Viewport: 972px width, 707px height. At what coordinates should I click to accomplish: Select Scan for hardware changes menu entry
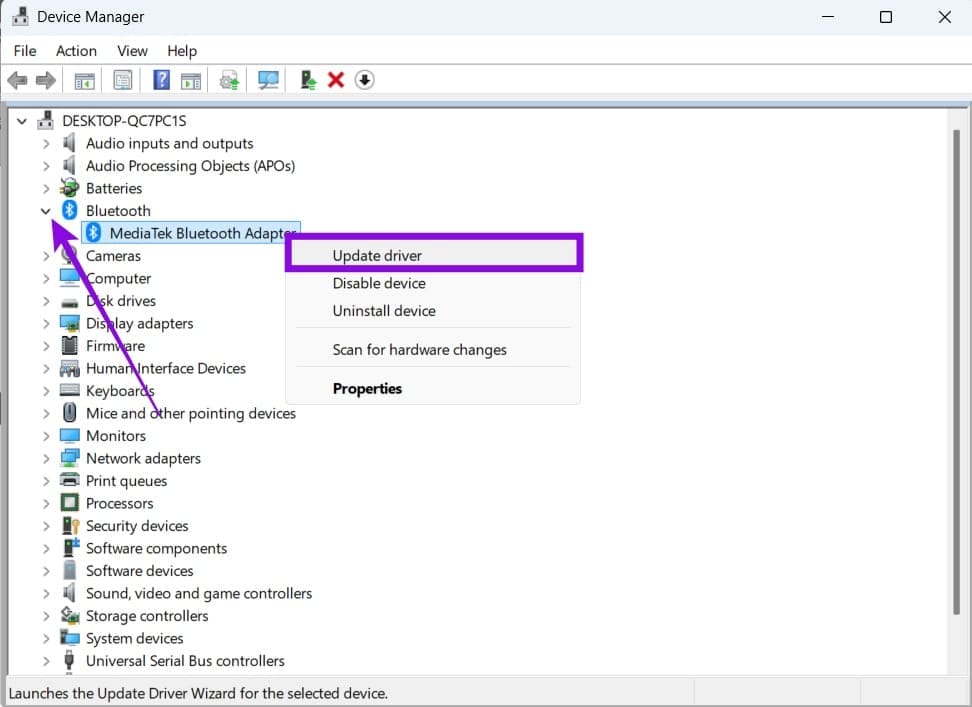(x=433, y=349)
